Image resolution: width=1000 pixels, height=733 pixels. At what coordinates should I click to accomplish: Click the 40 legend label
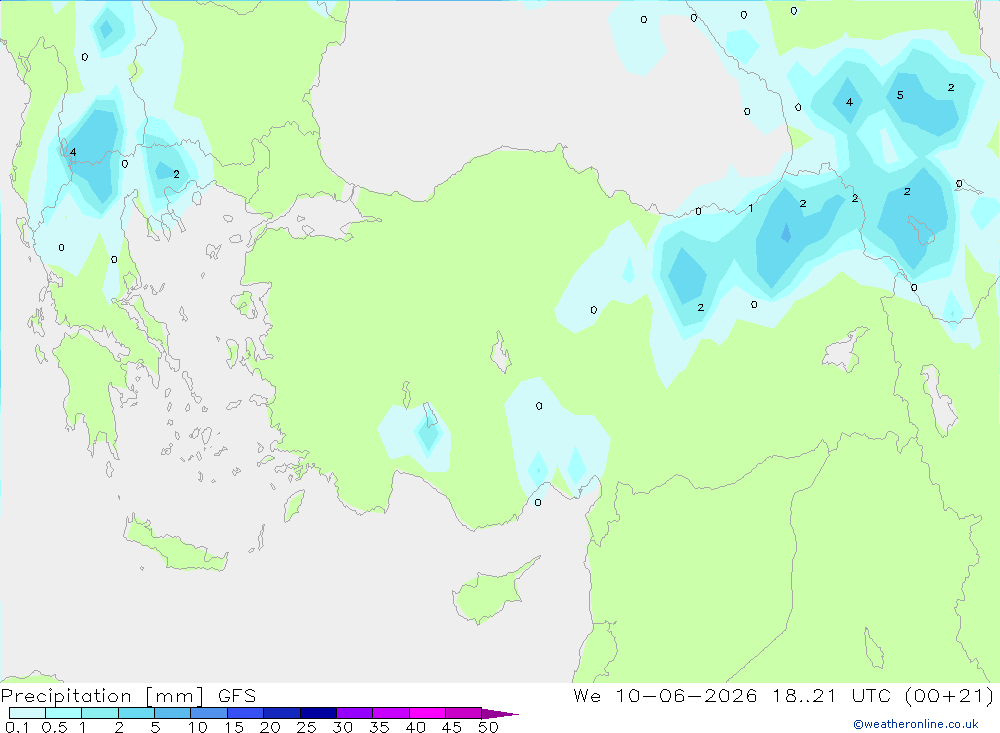[x=416, y=727]
